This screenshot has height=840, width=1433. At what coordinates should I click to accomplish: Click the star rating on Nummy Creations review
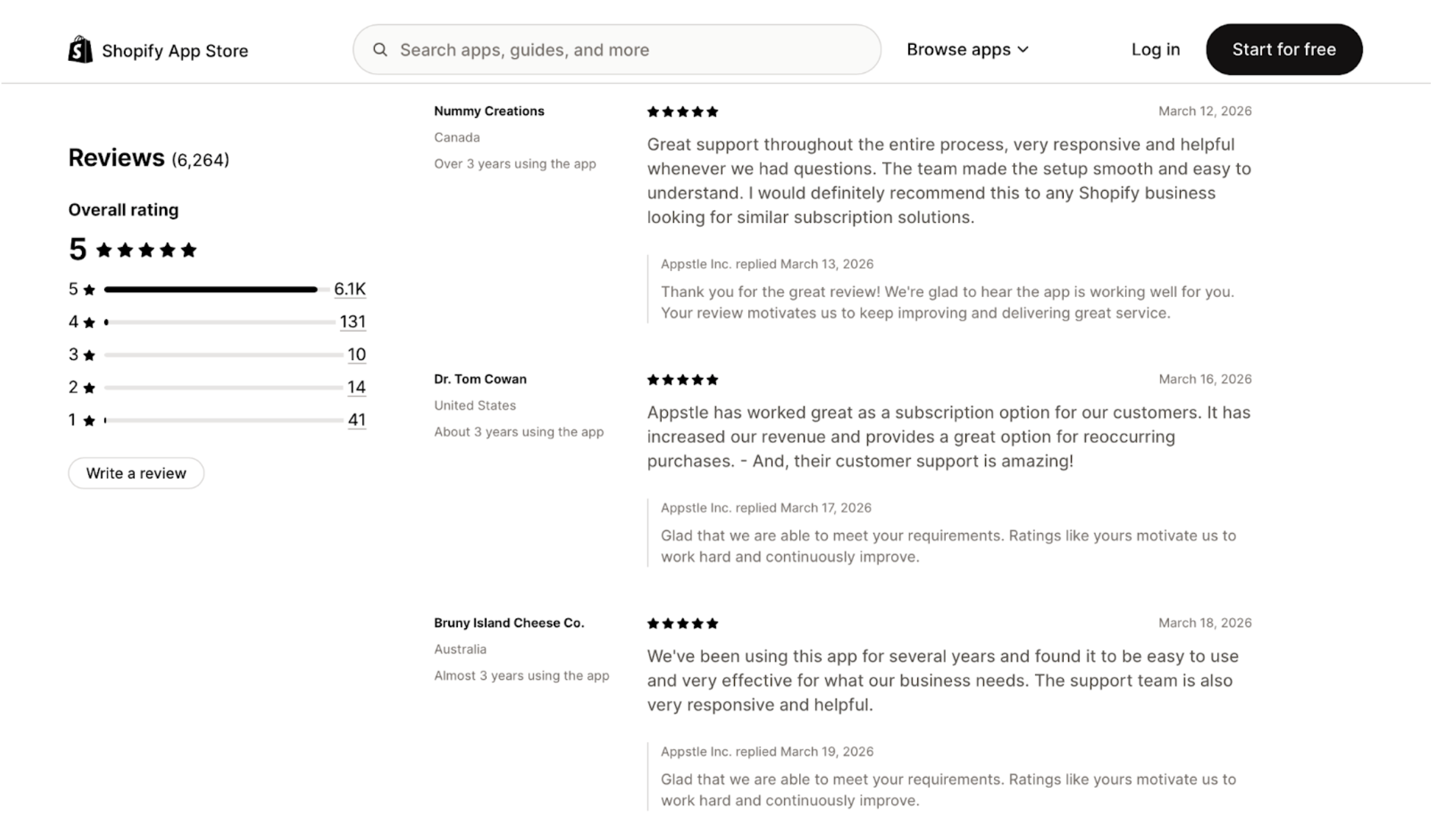(x=682, y=112)
